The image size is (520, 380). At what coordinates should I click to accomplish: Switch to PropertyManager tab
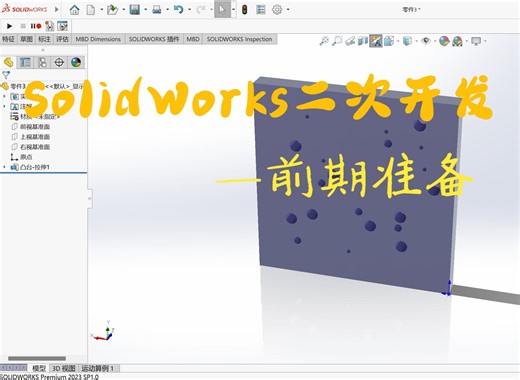[25, 62]
